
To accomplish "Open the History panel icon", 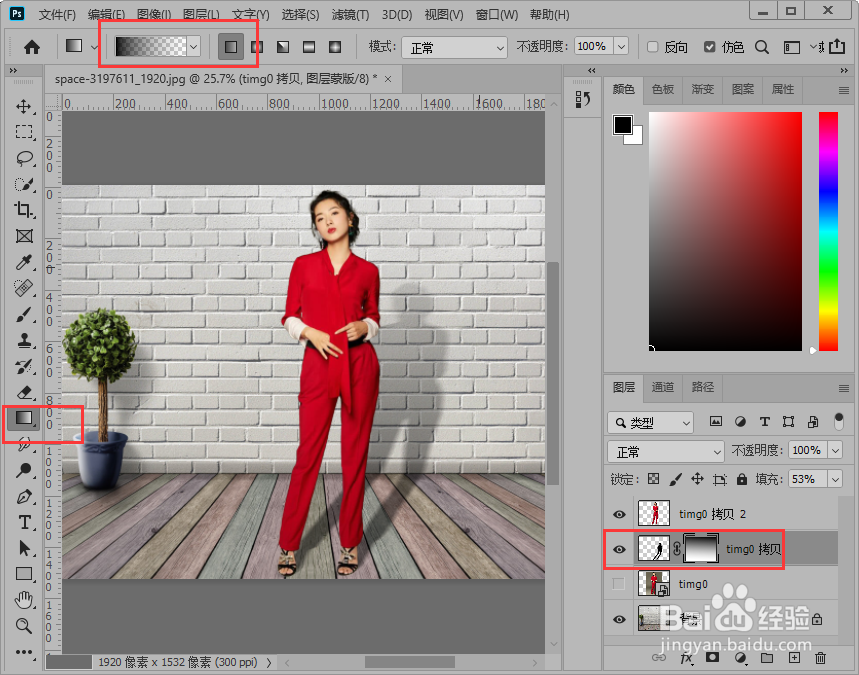I will (583, 99).
